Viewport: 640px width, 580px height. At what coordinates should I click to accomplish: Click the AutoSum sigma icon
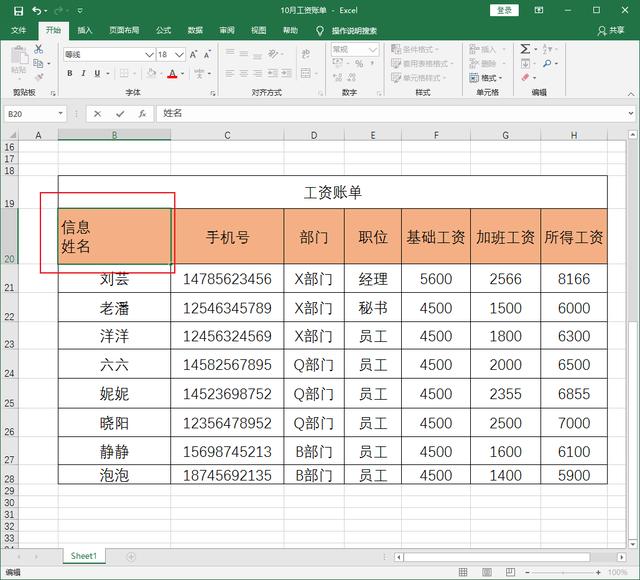(x=525, y=49)
